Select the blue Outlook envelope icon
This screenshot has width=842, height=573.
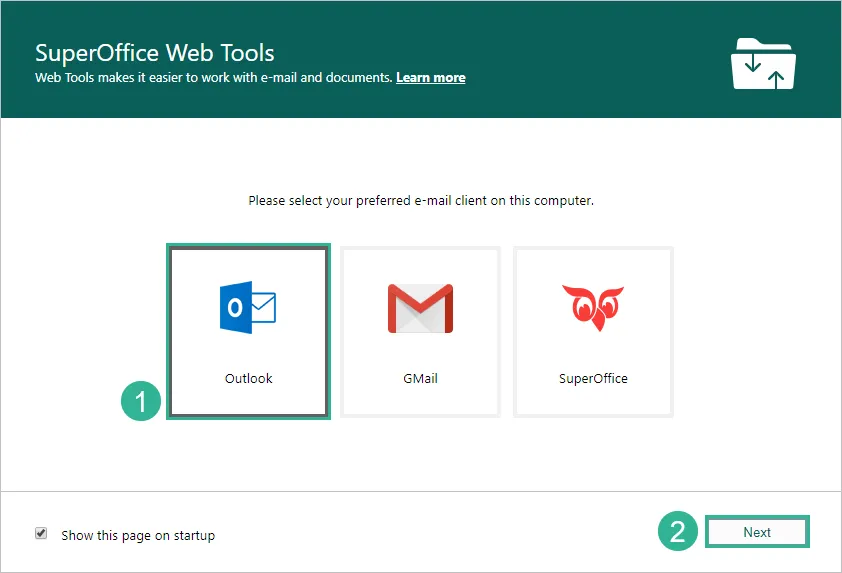pos(248,307)
